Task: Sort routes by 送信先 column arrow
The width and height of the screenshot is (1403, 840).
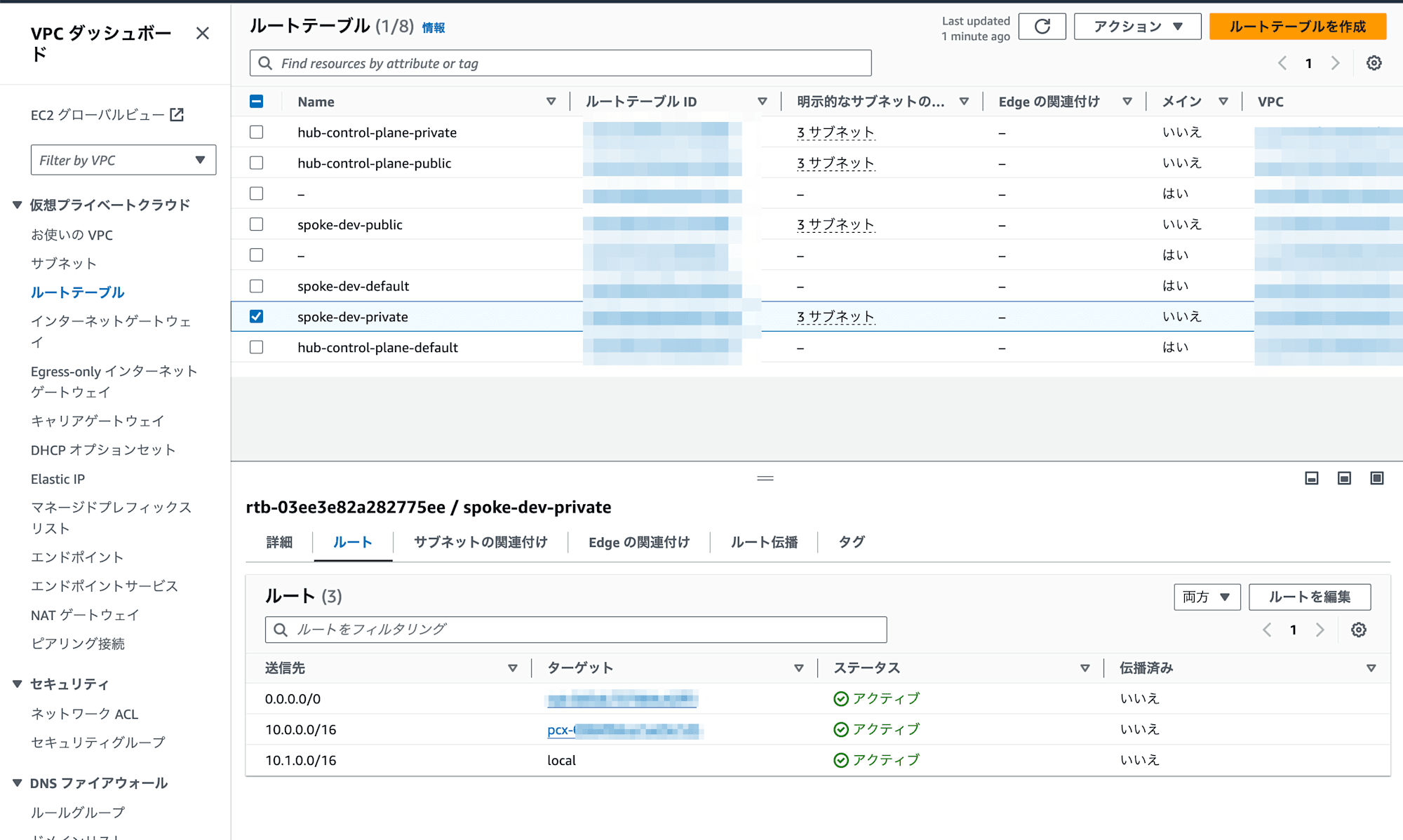Action: 513,668
